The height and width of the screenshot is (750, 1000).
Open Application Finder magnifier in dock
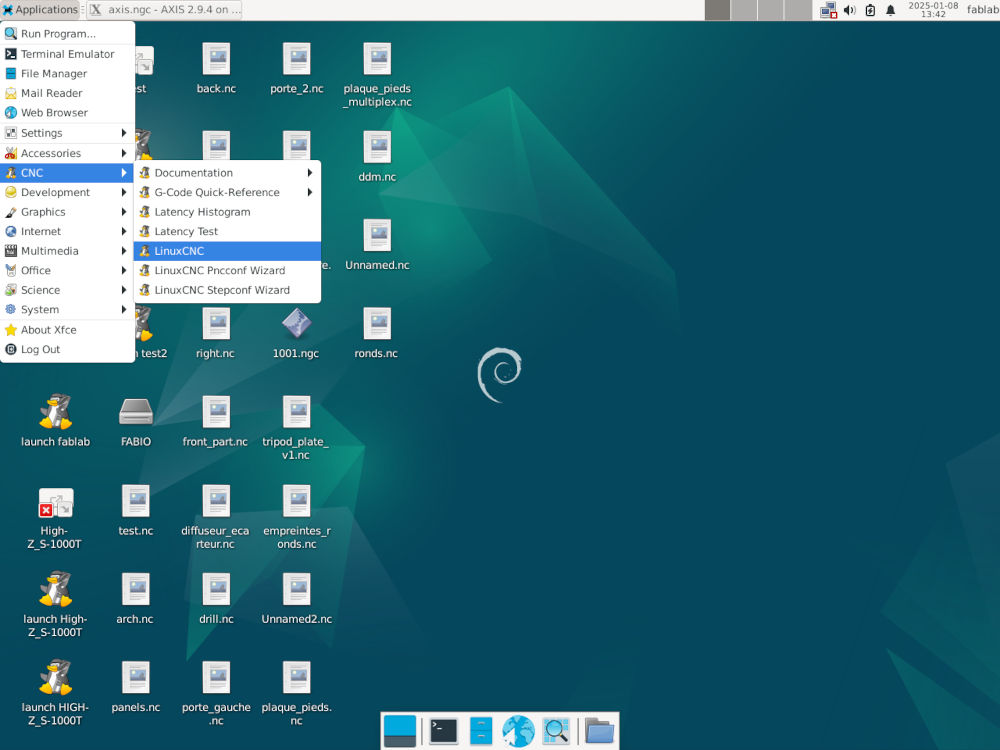[x=555, y=731]
